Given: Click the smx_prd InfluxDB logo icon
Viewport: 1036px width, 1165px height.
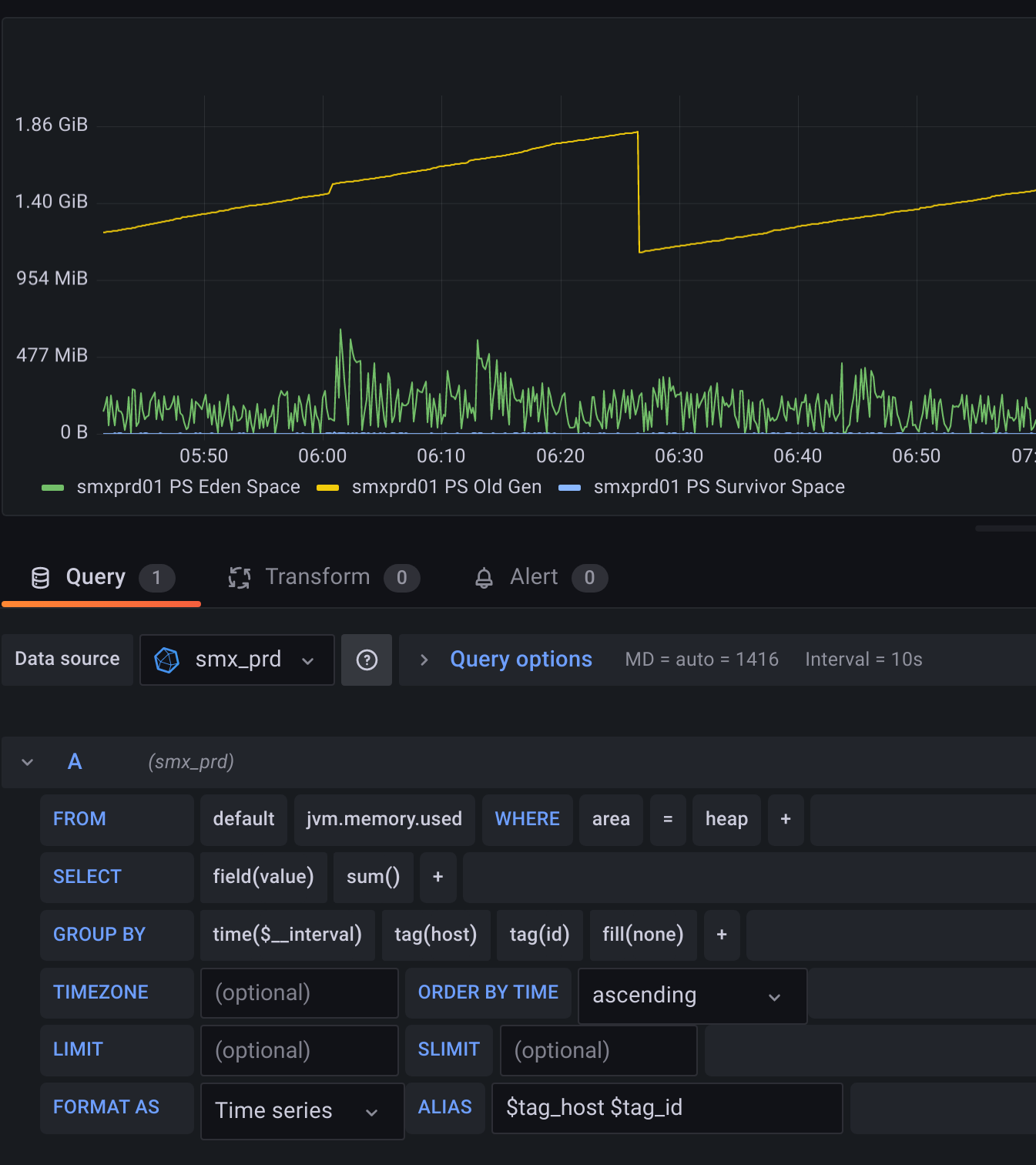Looking at the screenshot, I should (167, 660).
